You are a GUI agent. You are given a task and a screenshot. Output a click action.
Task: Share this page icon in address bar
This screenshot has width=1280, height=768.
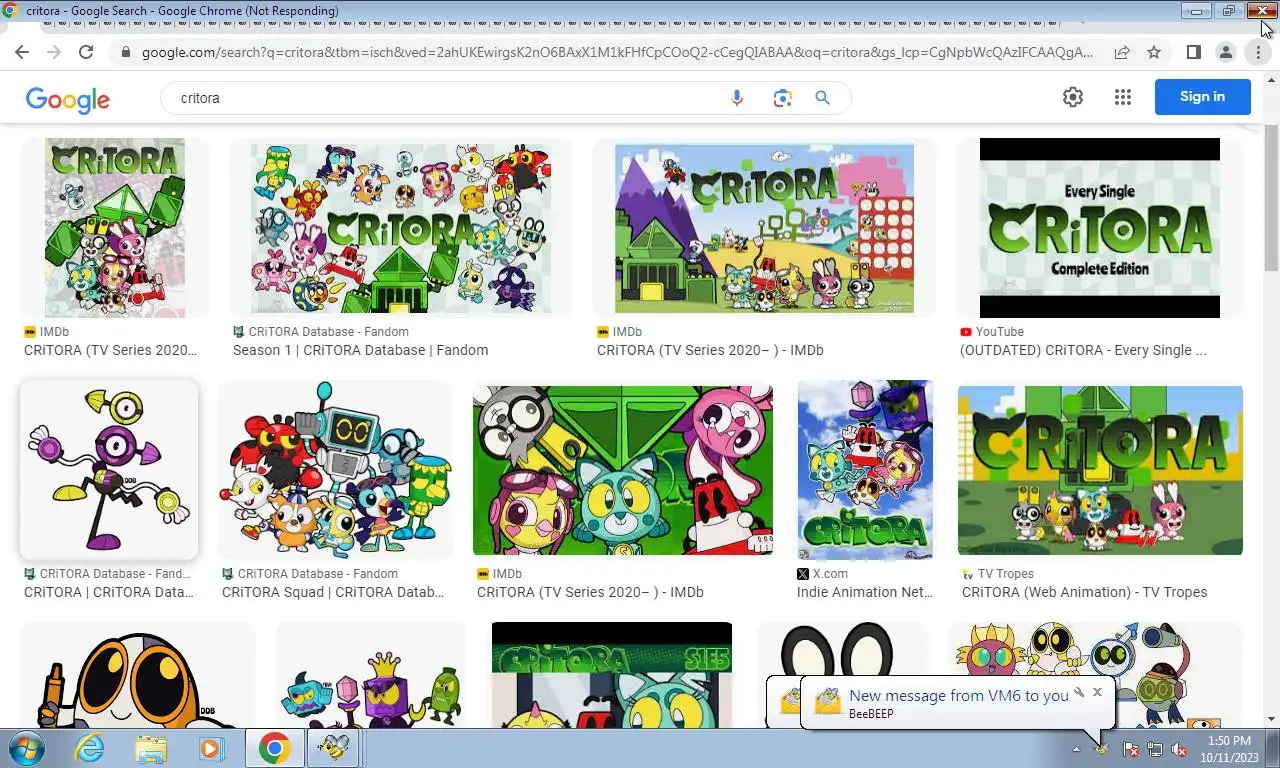[x=1122, y=52]
